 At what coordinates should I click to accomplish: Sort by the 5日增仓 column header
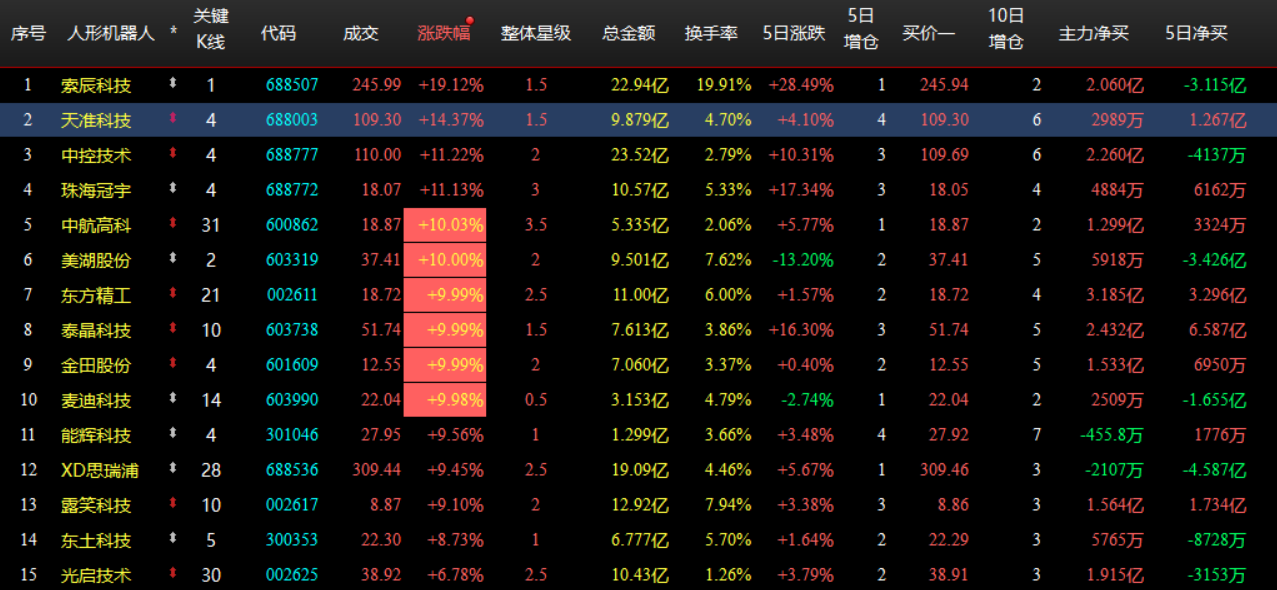[860, 29]
